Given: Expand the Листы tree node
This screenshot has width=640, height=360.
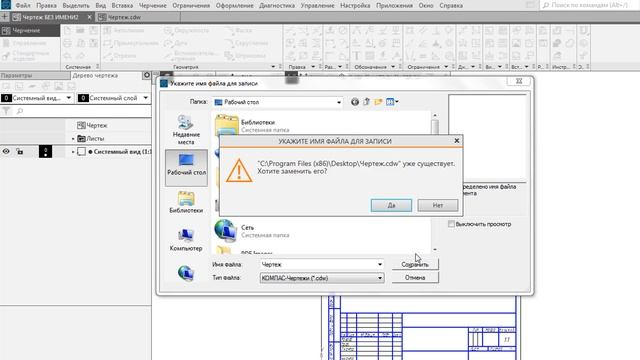Looking at the screenshot, I should [x=73, y=139].
